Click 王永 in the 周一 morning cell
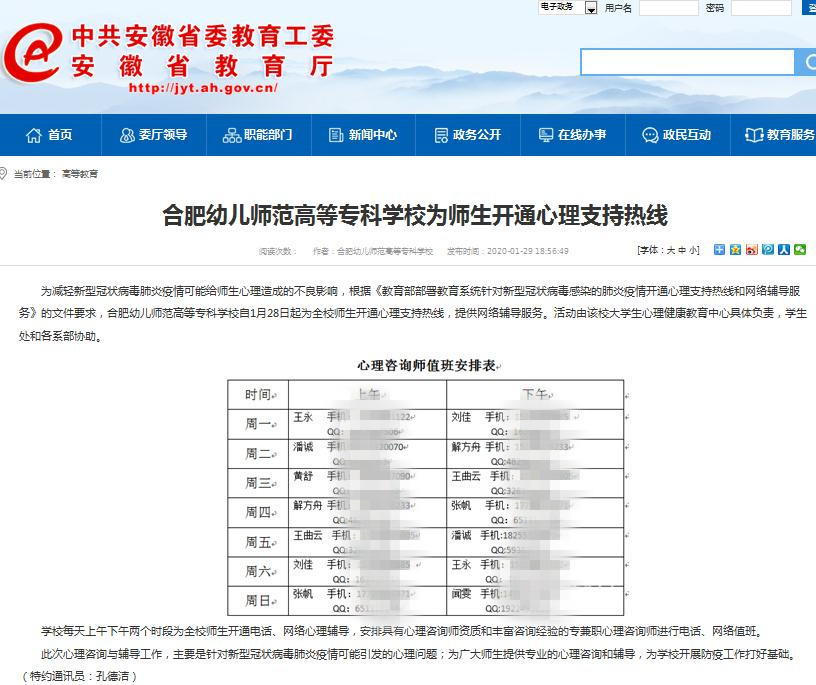 (303, 417)
